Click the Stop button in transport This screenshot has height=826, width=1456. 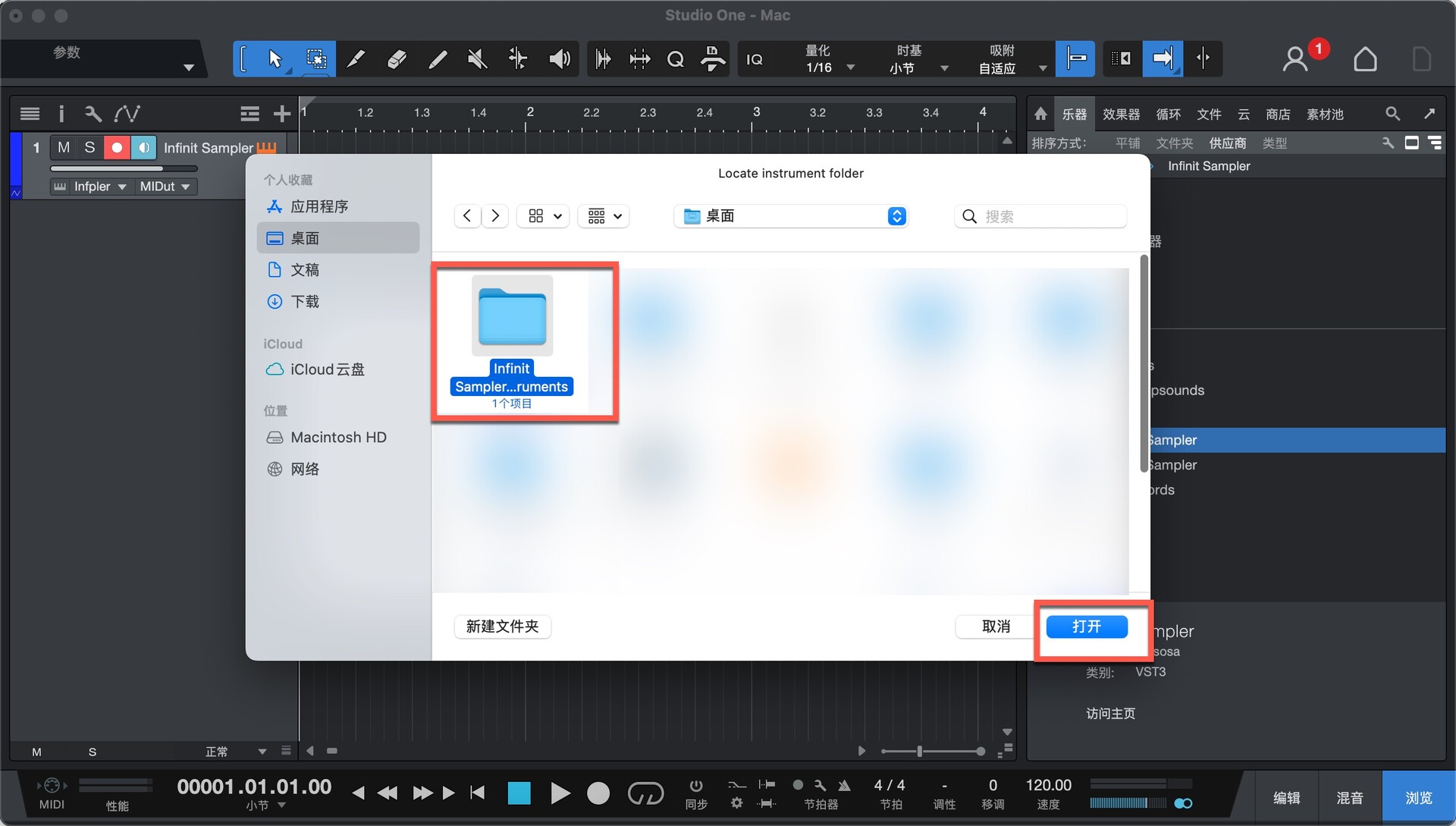519,793
